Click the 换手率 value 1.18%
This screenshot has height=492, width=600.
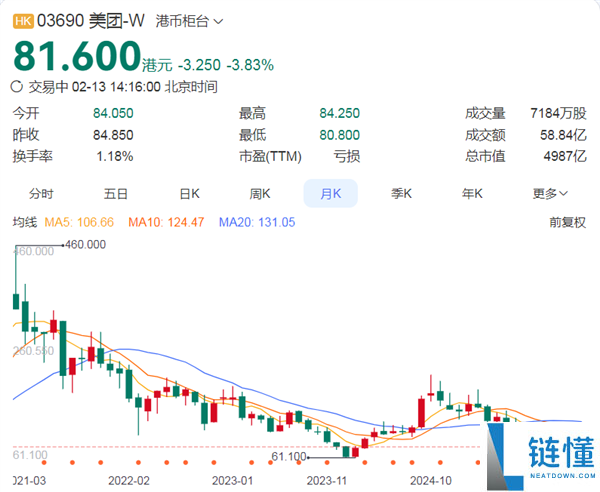[x=114, y=156]
